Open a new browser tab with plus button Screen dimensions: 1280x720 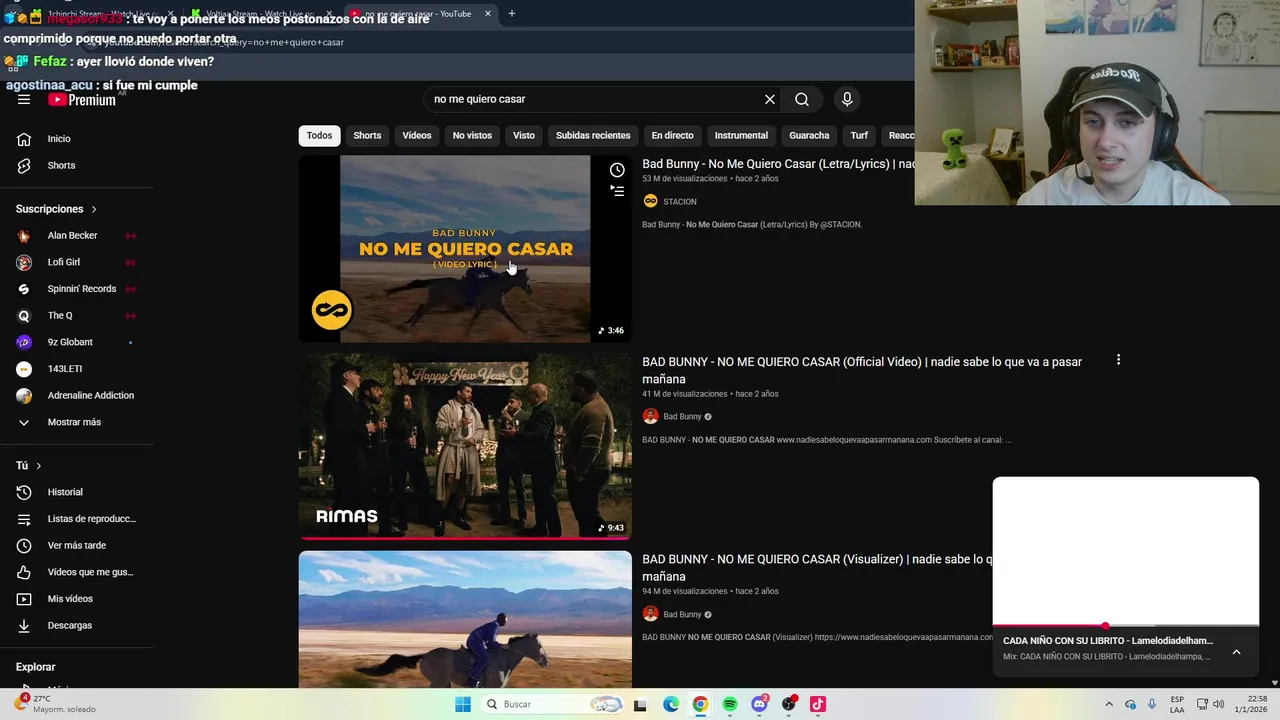[511, 14]
